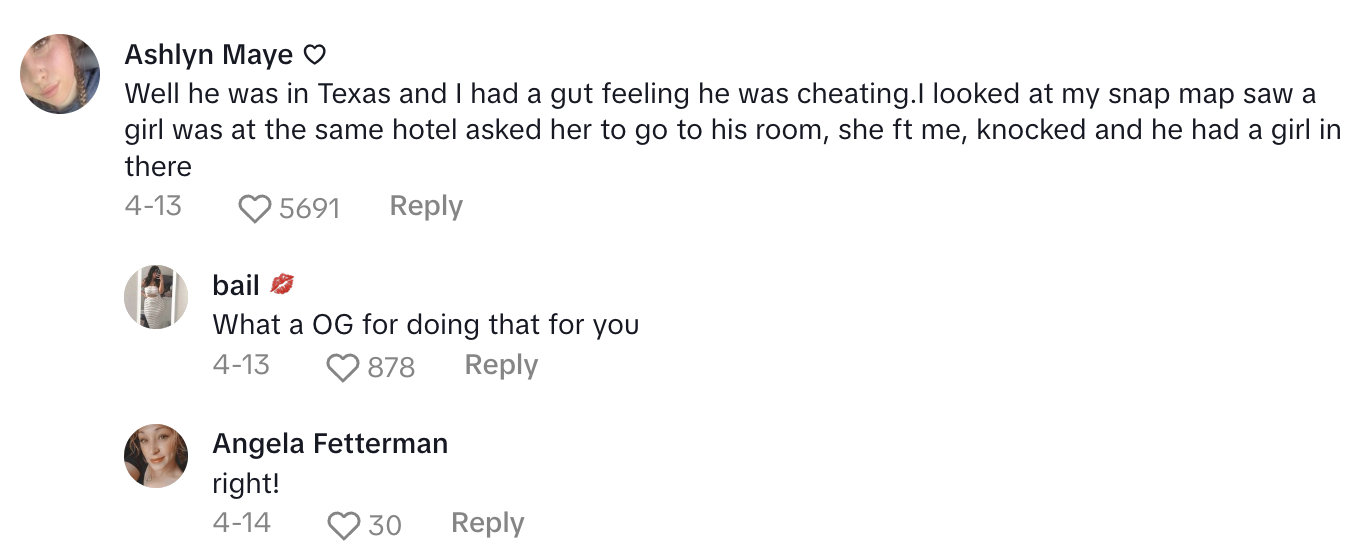1360x558 pixels.
Task: Like Ashlyn Maye's comment with the heart icon
Action: [x=255, y=208]
